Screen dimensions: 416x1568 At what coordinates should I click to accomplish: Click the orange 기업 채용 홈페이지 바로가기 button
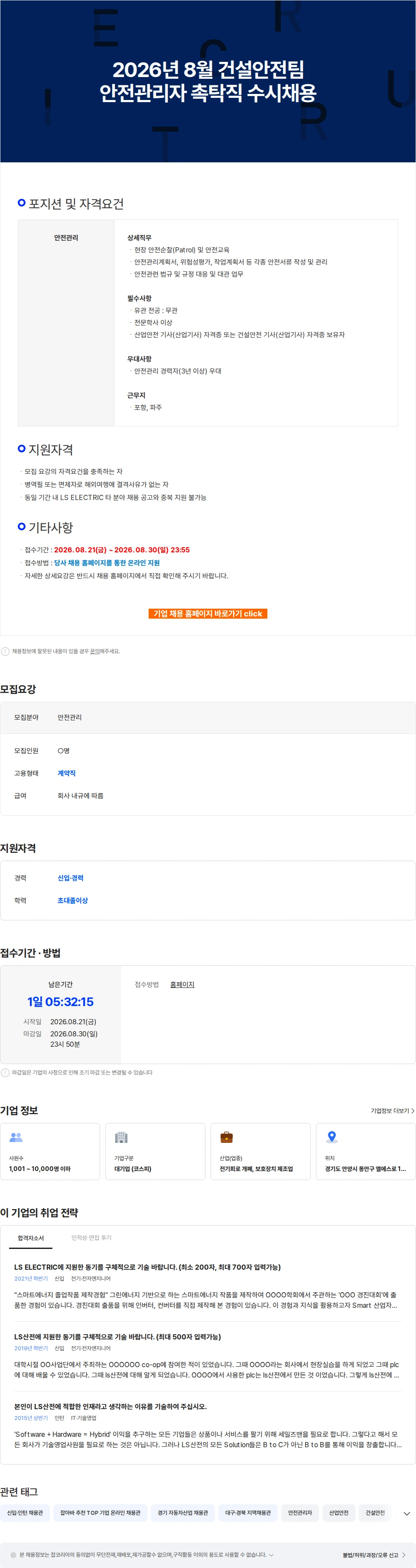coord(208,613)
